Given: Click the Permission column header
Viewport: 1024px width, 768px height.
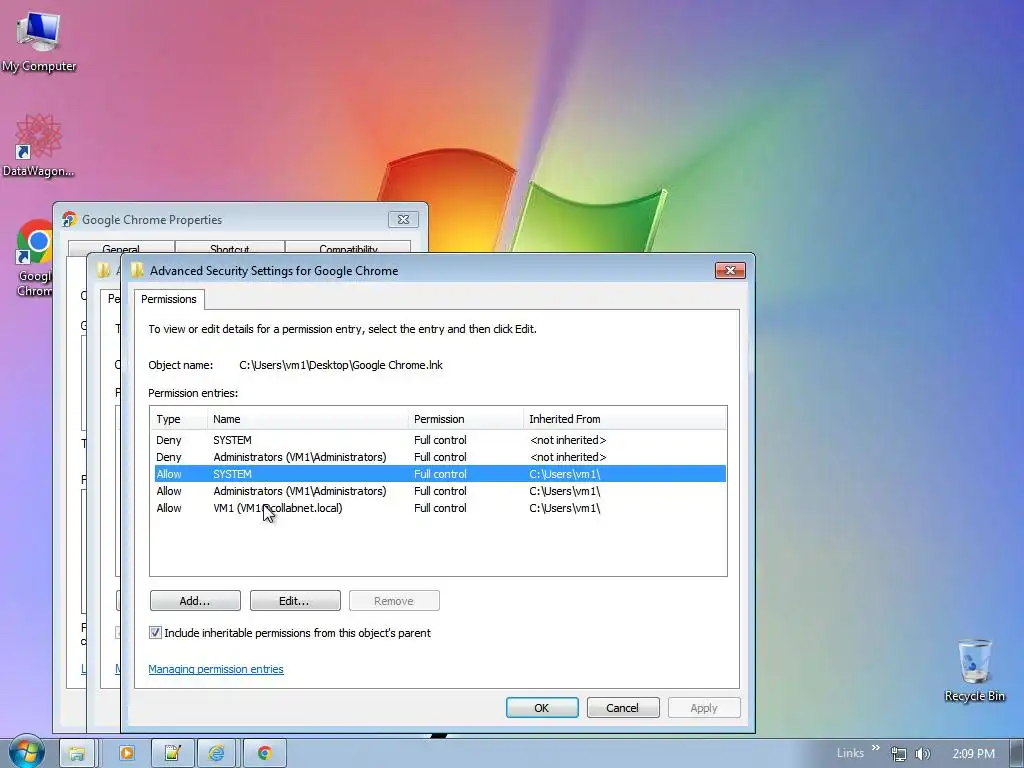Looking at the screenshot, I should pyautogui.click(x=466, y=419).
